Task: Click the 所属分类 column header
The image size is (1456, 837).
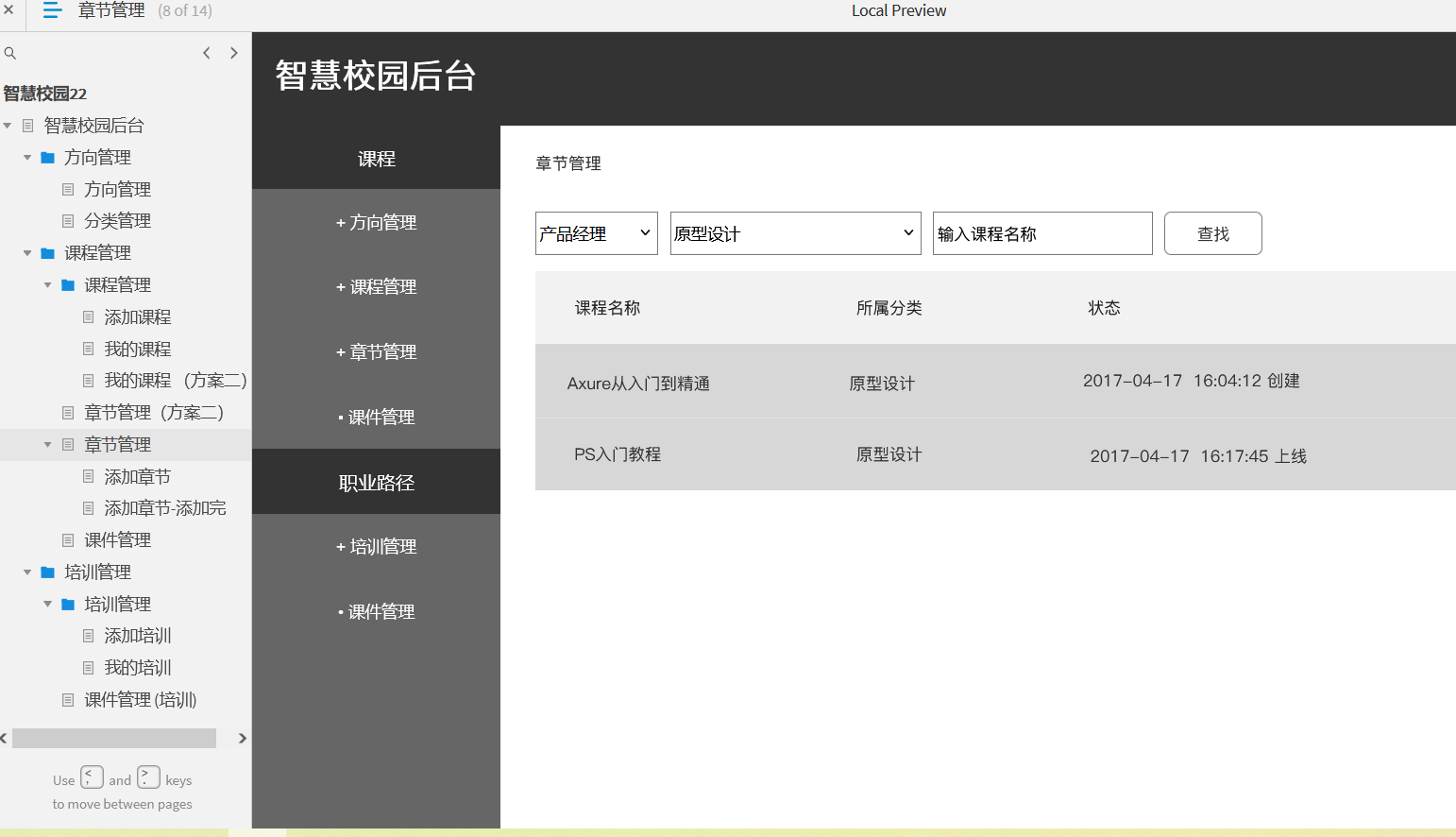Action: coord(889,308)
